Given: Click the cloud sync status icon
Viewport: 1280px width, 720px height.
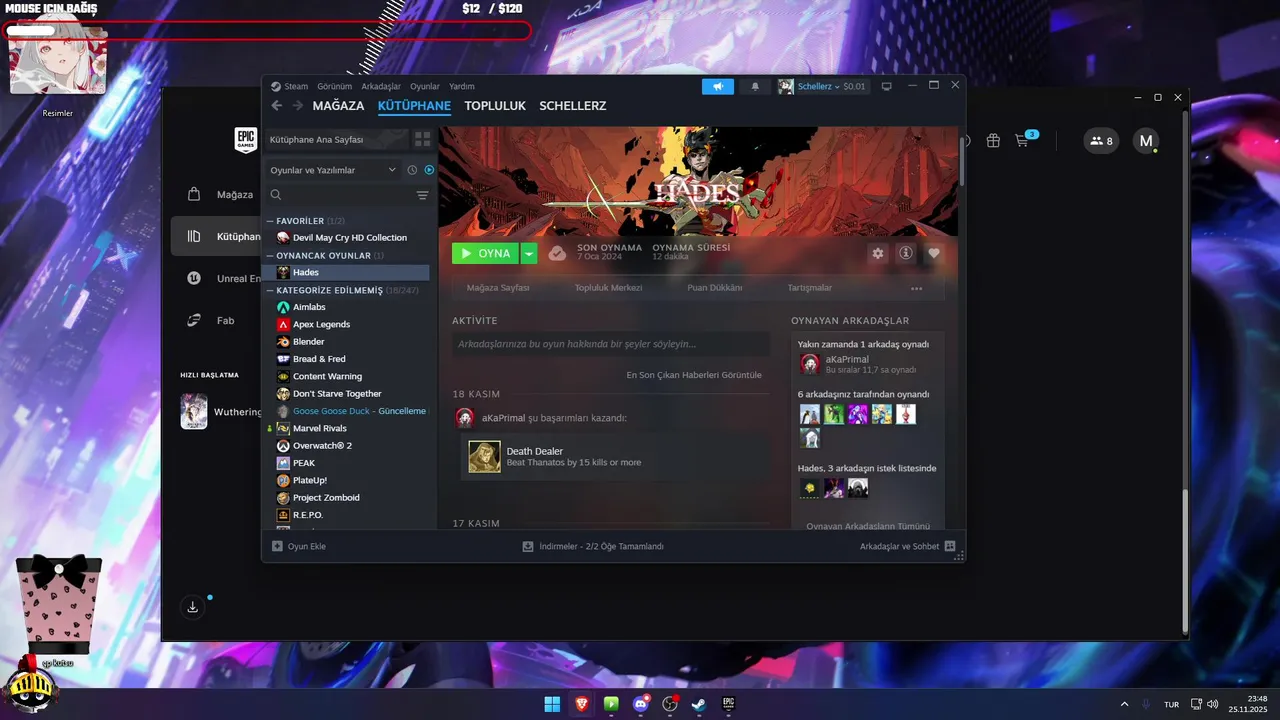Looking at the screenshot, I should point(557,253).
